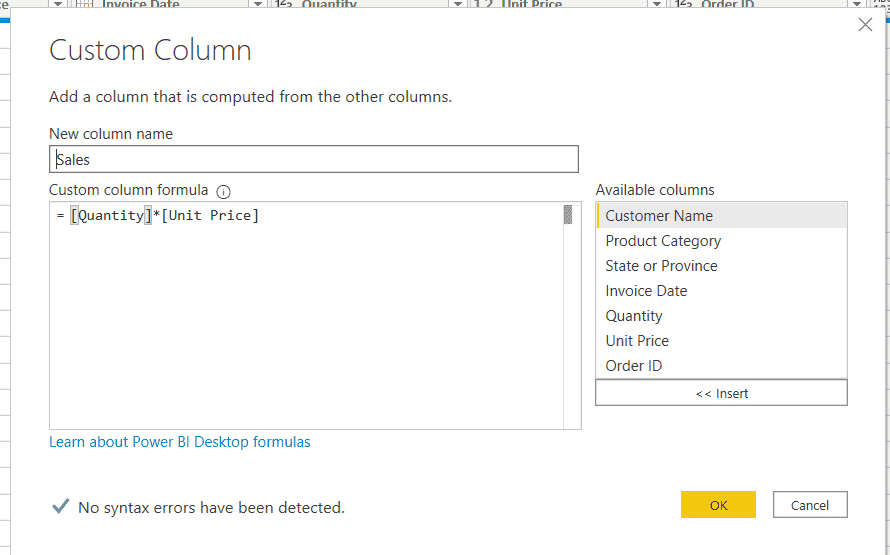Open Unit Price column header dropdown
The width and height of the screenshot is (890, 555).
pos(657,4)
